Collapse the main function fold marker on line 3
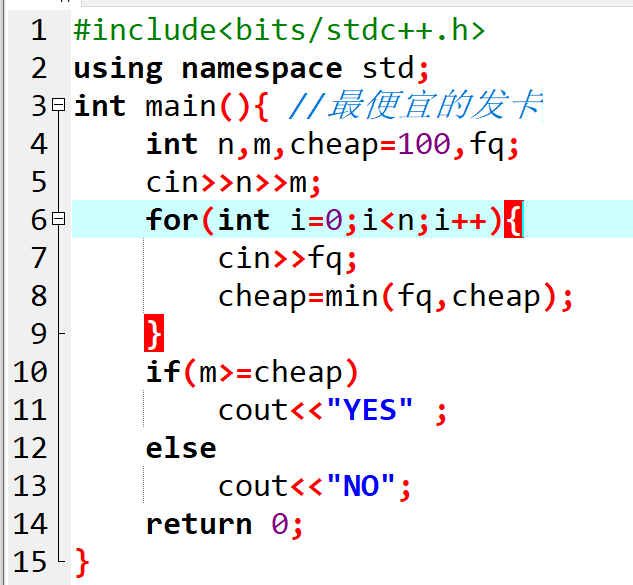633x585 pixels. coord(59,105)
